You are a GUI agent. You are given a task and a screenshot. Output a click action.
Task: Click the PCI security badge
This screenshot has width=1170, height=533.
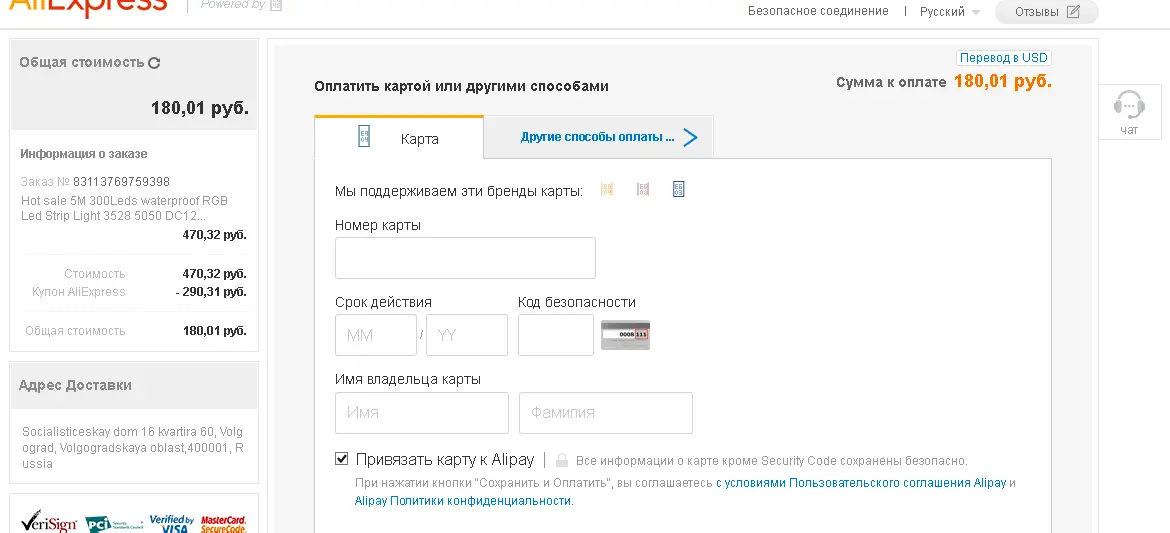pos(112,523)
